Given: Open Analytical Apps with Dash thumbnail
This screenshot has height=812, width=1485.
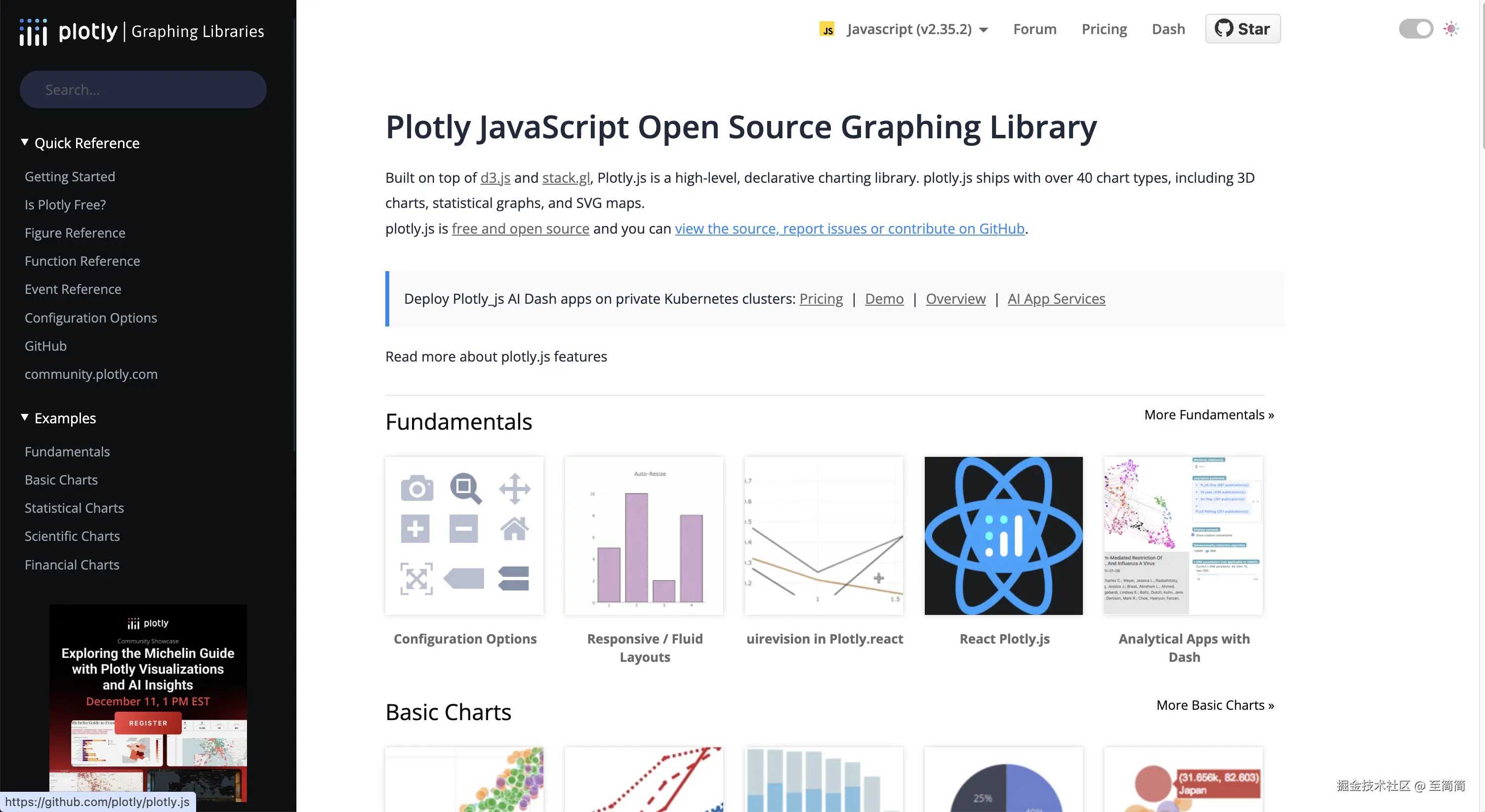Looking at the screenshot, I should (1183, 535).
